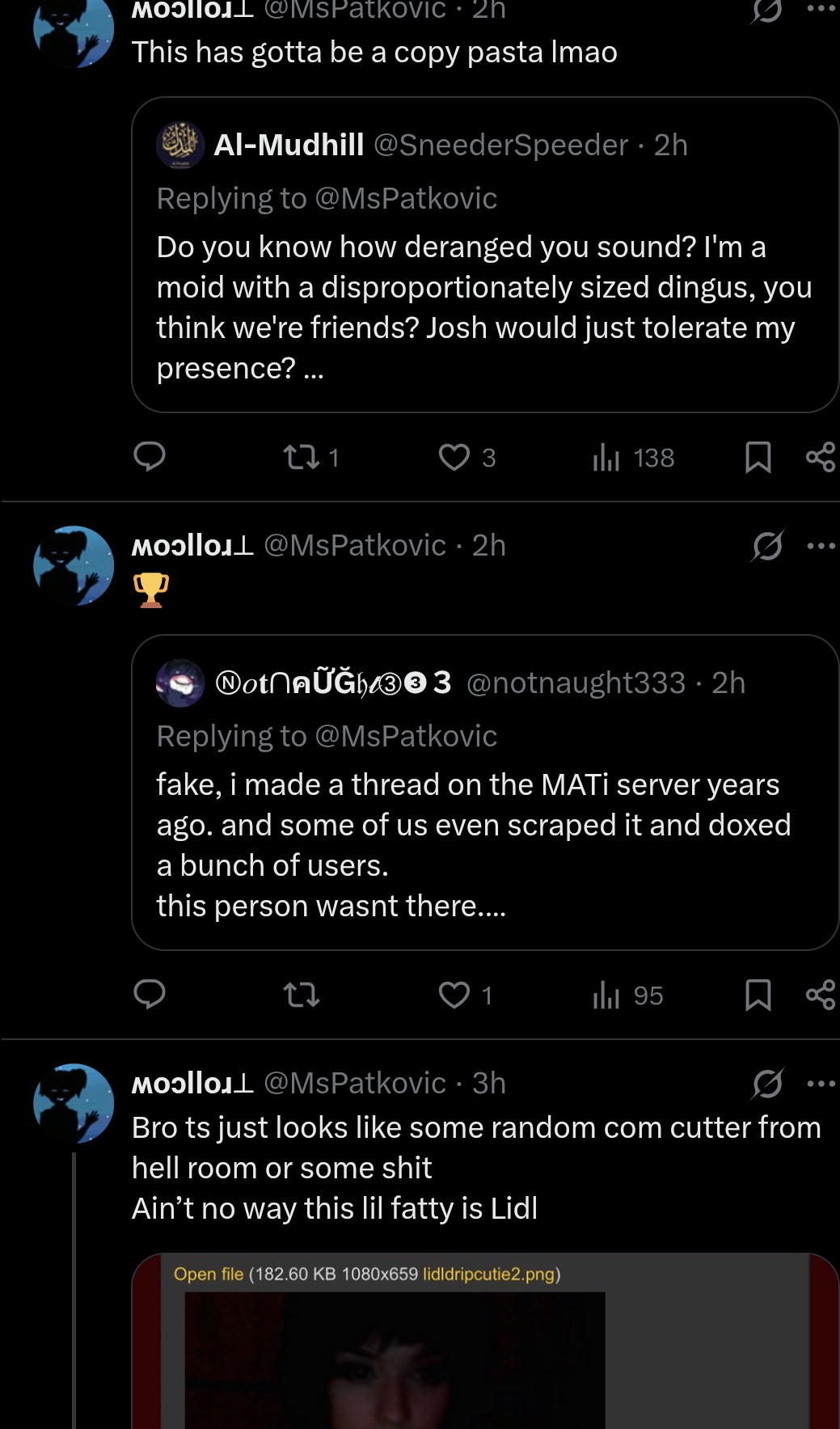Screen dimensions: 840x1429
Task: Bookmark the trophy emoji post
Action: point(758,995)
